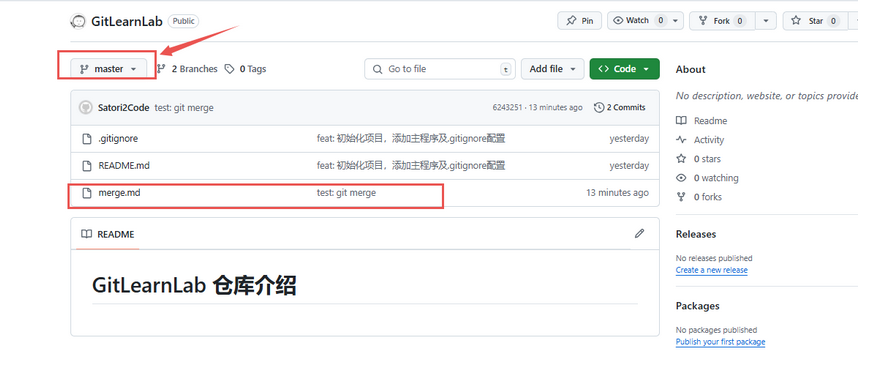Click fork icon beside 0 forks
The image size is (871, 371).
(x=681, y=197)
